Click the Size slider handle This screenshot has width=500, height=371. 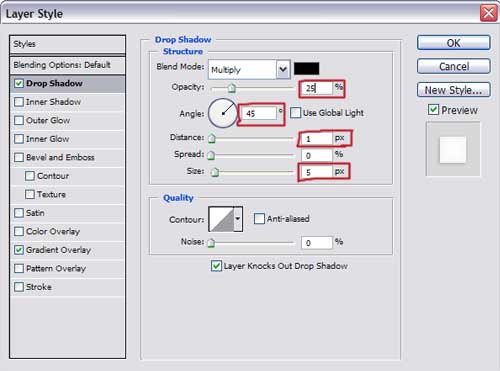[x=215, y=172]
